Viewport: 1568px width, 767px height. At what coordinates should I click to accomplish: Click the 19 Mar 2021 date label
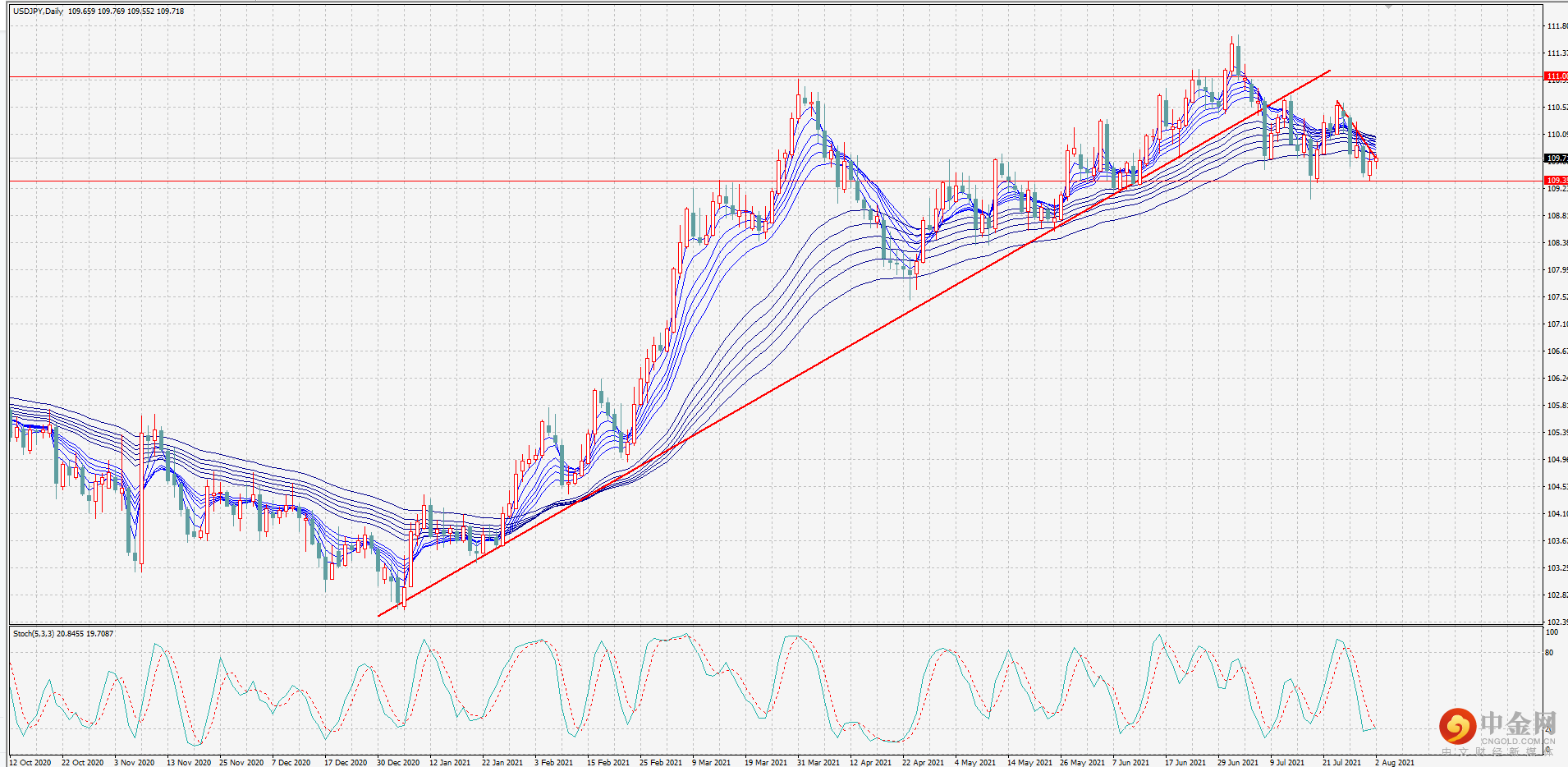(766, 762)
